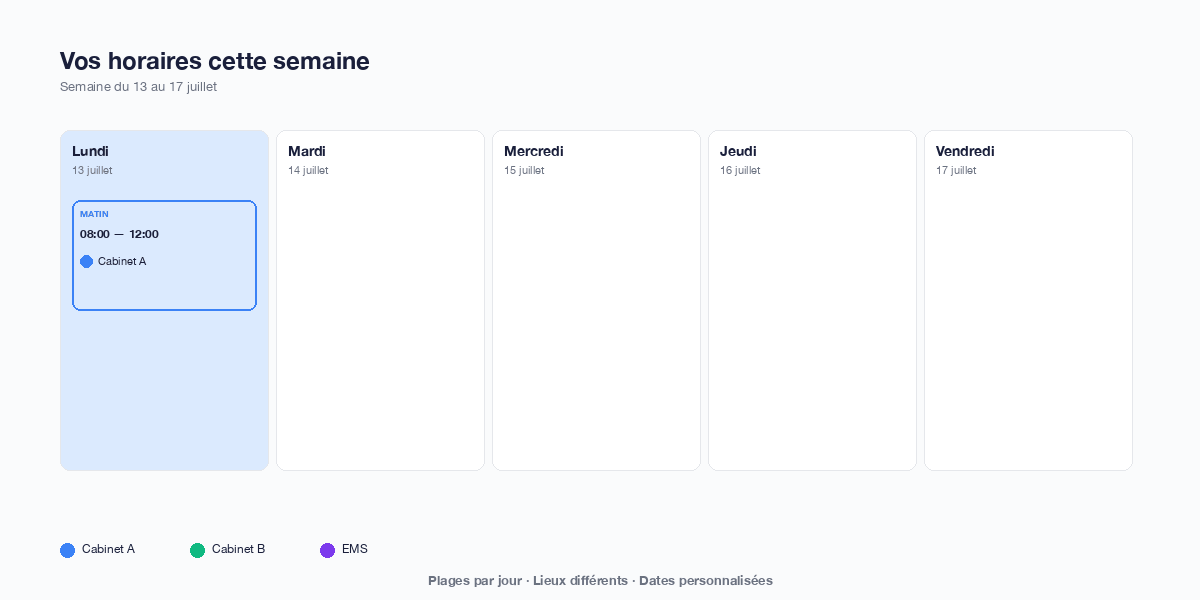Click the 'Vos horaires cette semaine' heading

click(214, 61)
